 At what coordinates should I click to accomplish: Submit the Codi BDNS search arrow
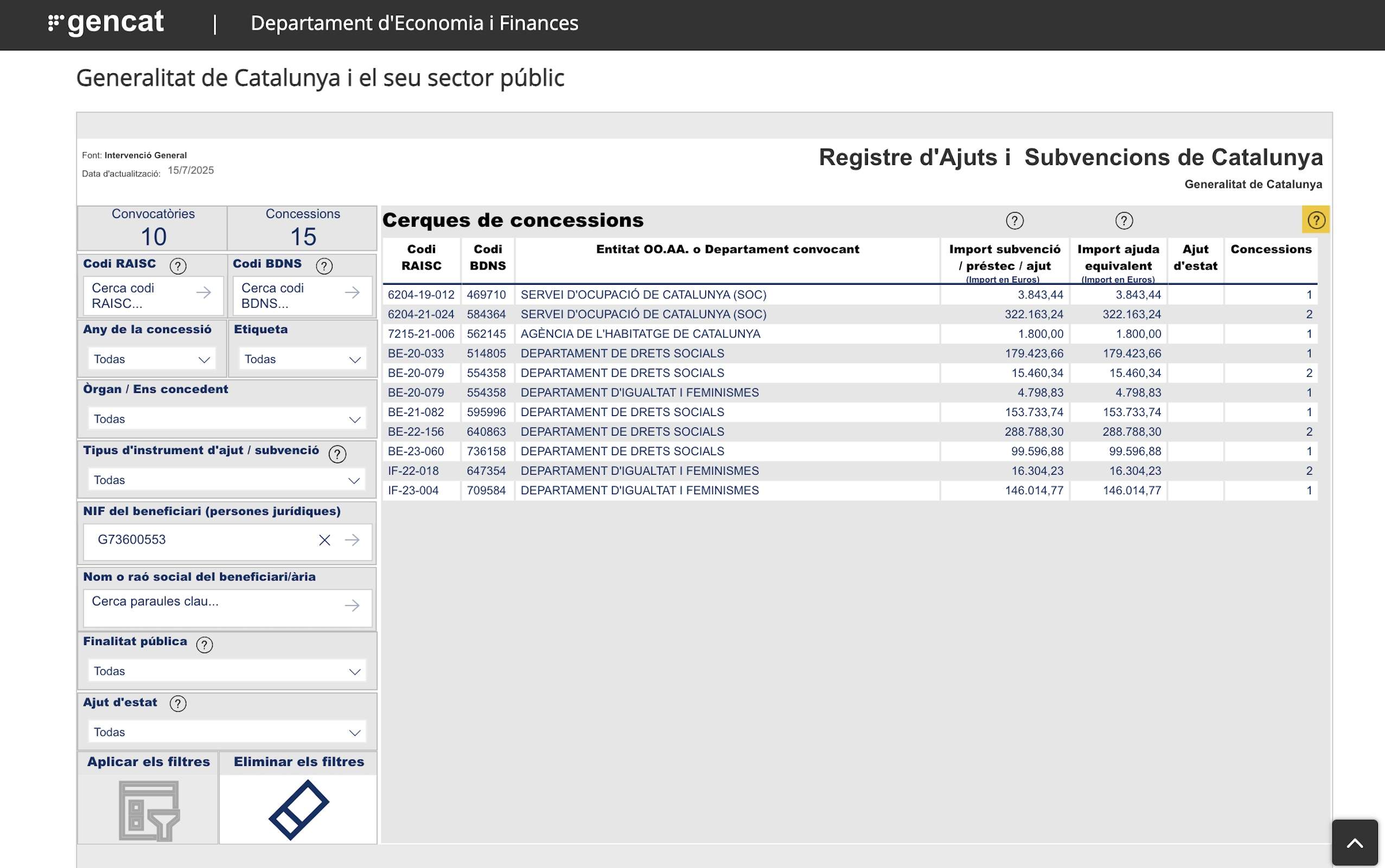click(x=353, y=293)
